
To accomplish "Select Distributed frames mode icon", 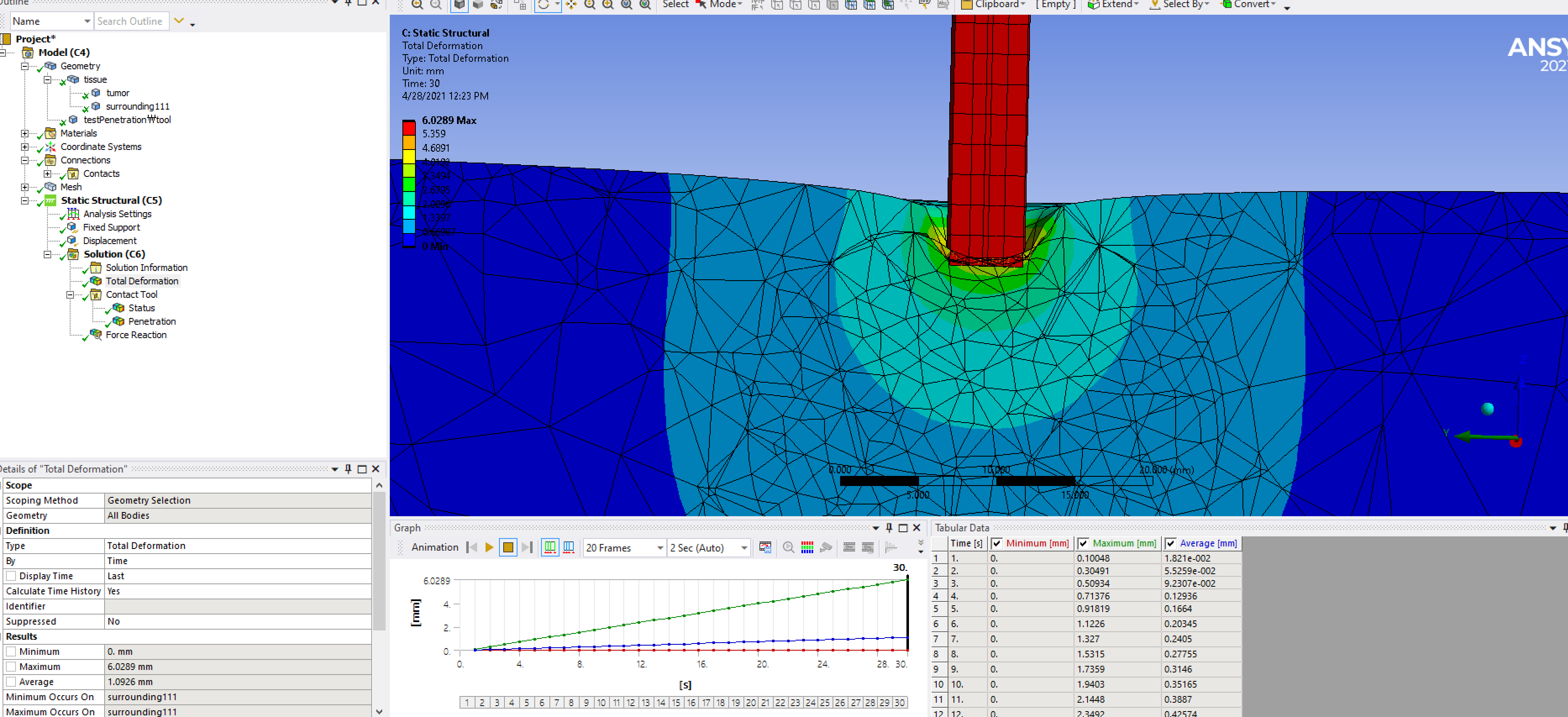I will coord(550,547).
